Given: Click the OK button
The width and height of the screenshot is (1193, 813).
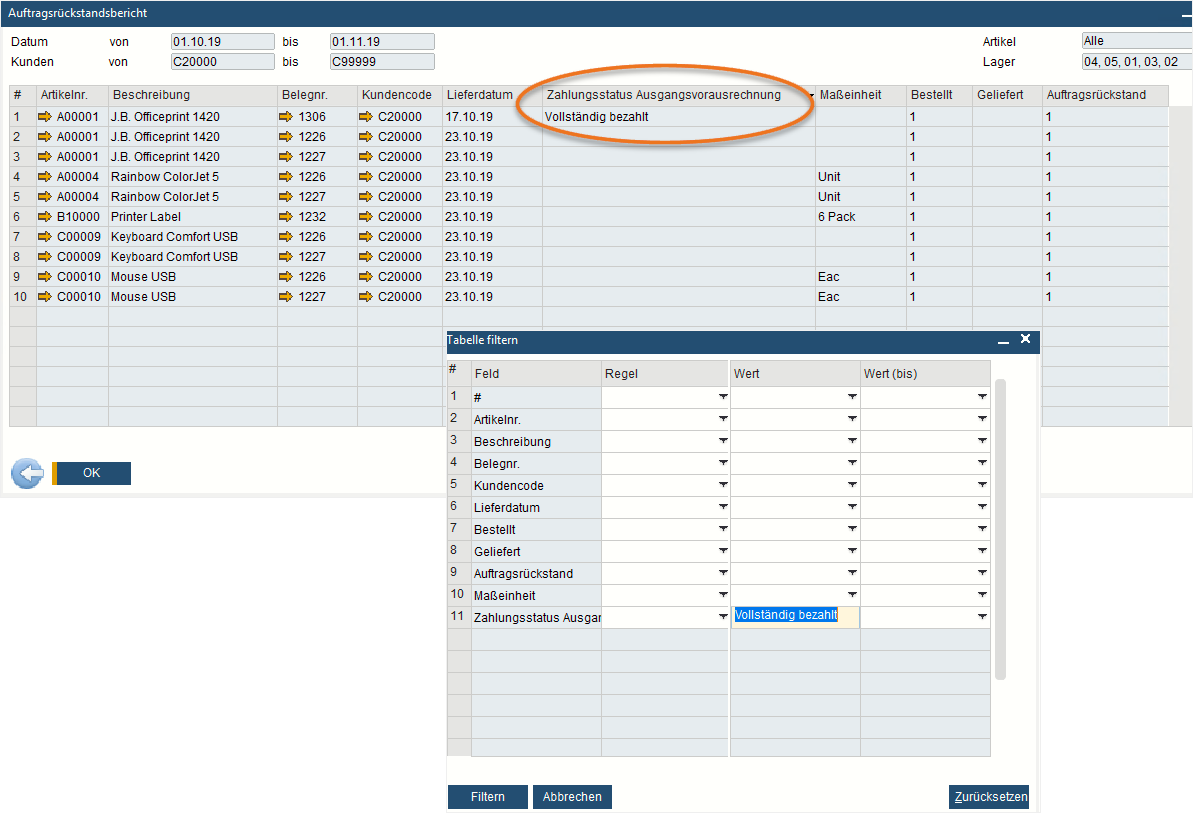Looking at the screenshot, I should coord(91,473).
